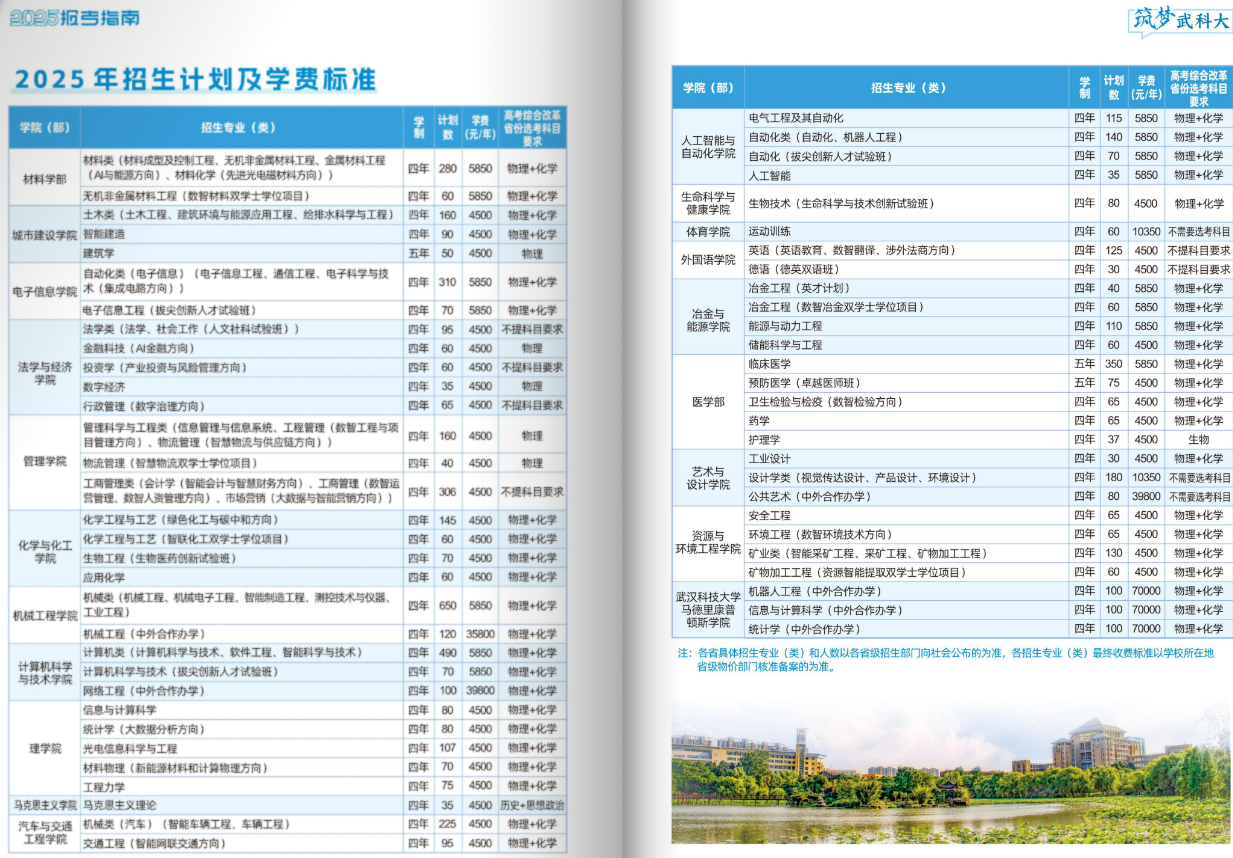Click "公共艺术（中外合作办学）" major
Viewport: 1233px width, 858px height.
coord(810,496)
